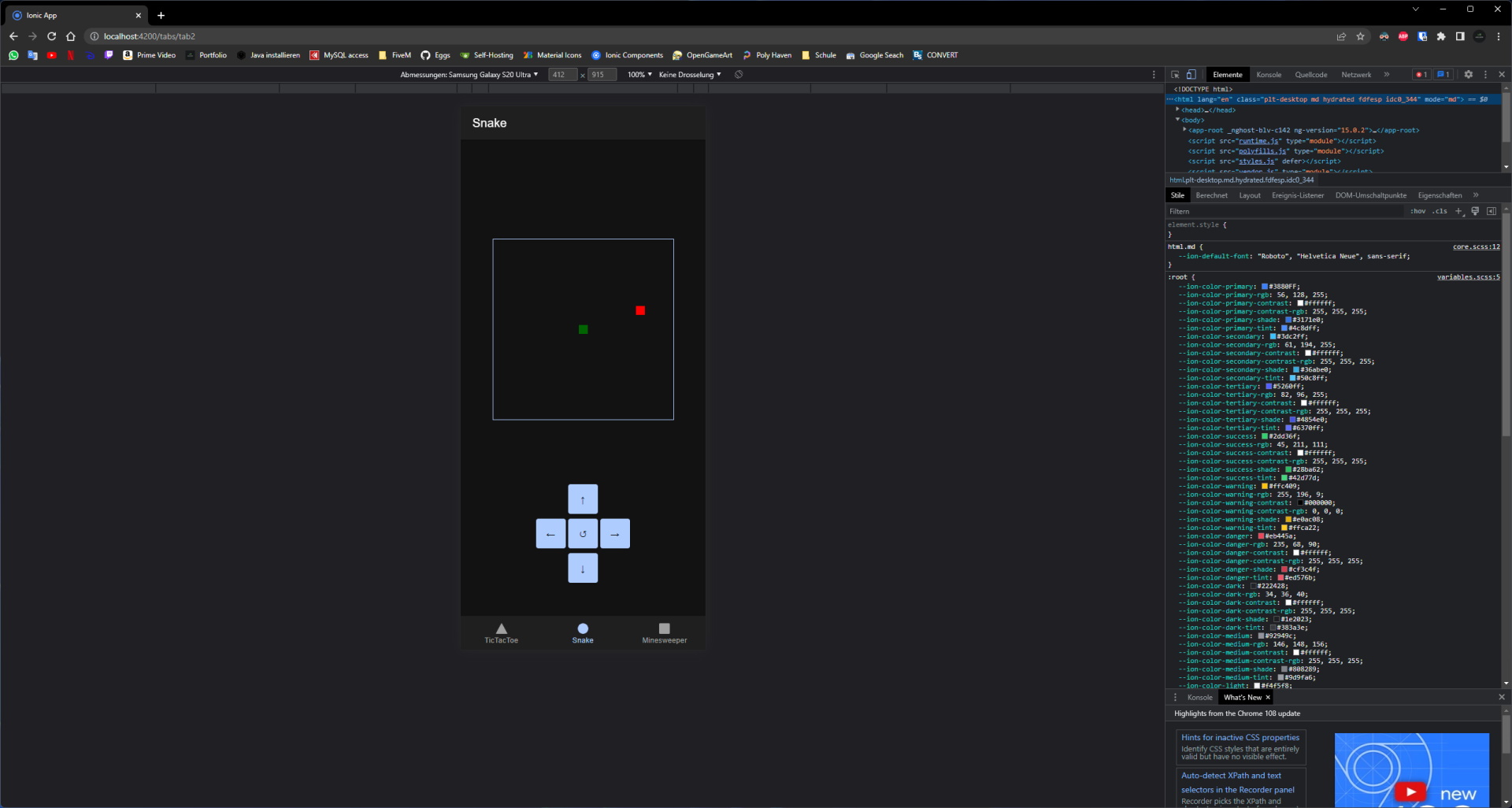Open the polyfills.js script link
Image resolution: width=1512 pixels, height=808 pixels.
coord(1262,151)
